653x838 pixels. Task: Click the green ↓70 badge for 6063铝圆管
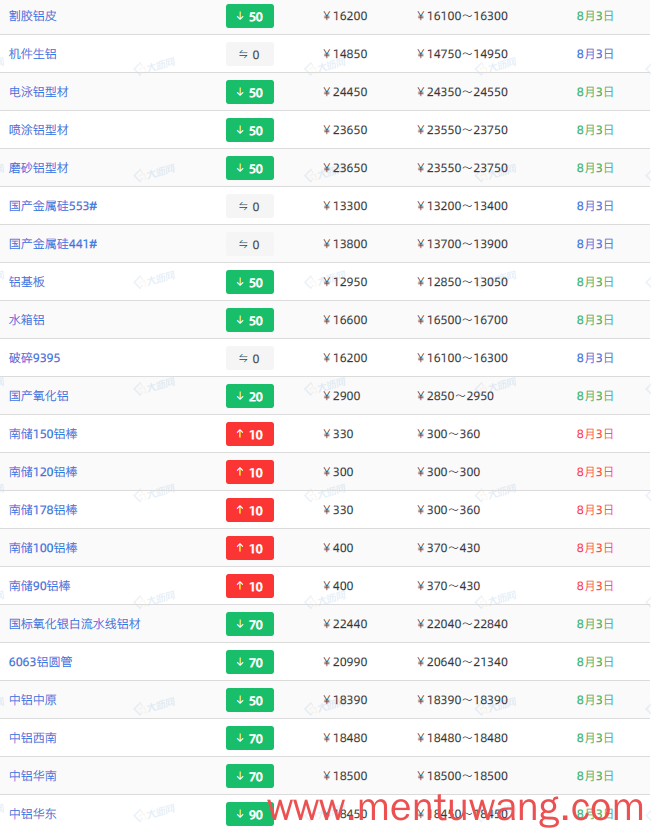250,662
